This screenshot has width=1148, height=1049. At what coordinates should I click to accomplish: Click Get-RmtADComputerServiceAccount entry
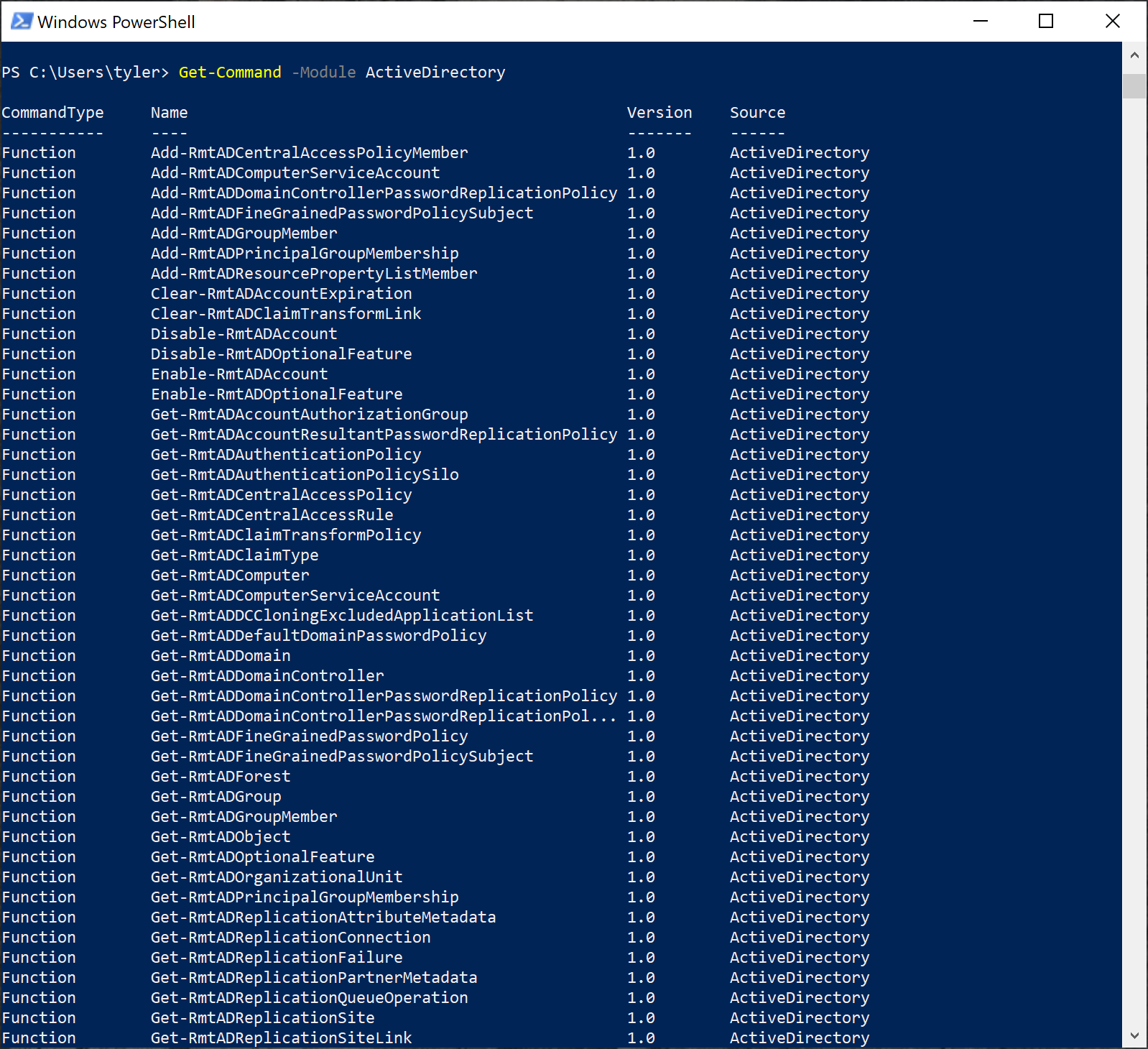click(295, 596)
